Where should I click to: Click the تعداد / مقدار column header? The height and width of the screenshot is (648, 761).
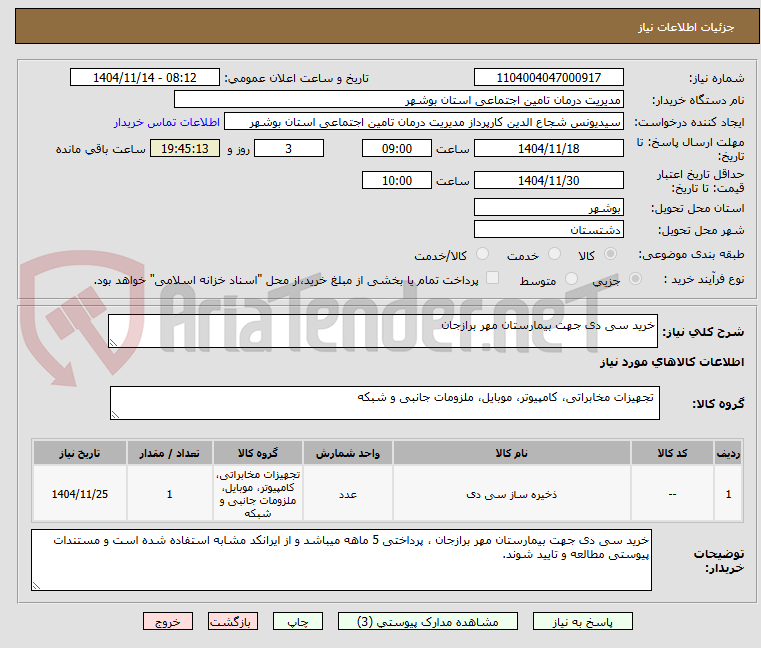click(x=169, y=453)
